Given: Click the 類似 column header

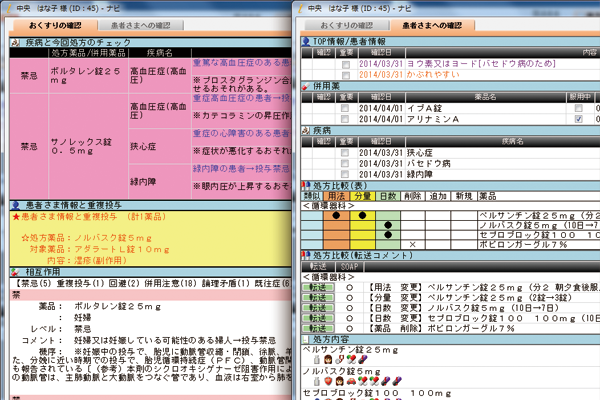Looking at the screenshot, I should [x=312, y=196].
